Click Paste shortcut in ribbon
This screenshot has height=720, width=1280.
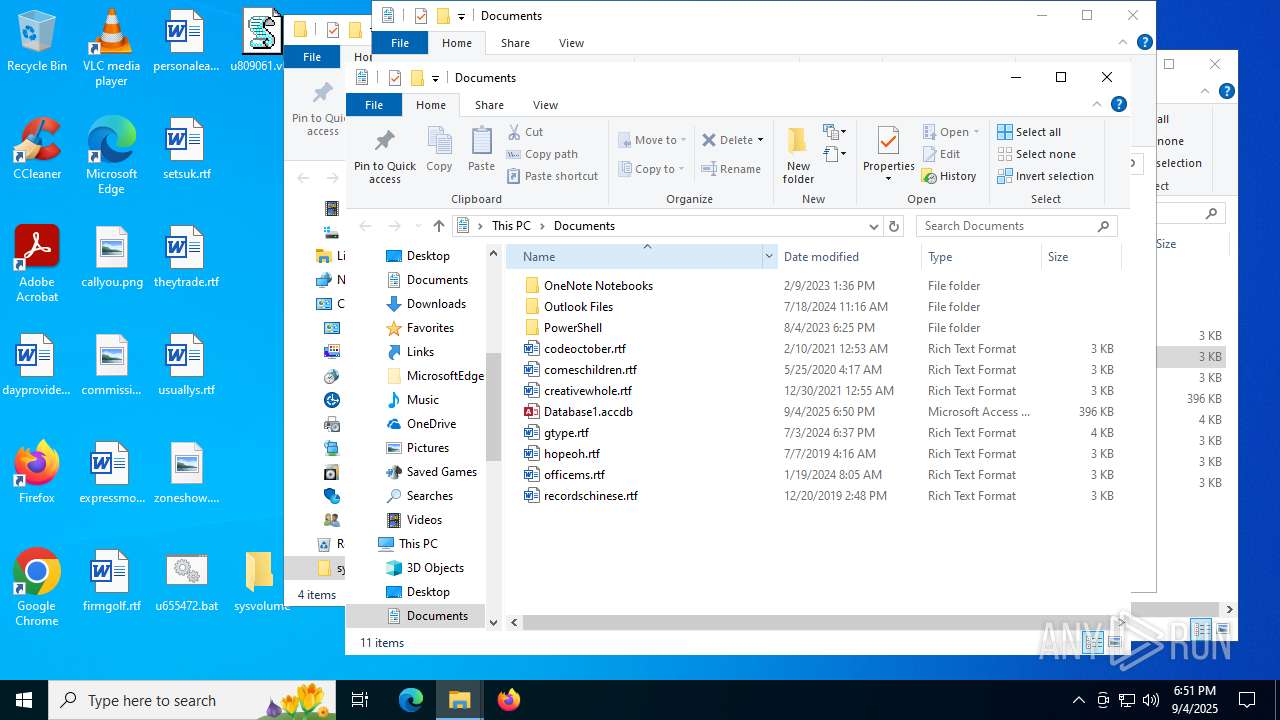552,176
